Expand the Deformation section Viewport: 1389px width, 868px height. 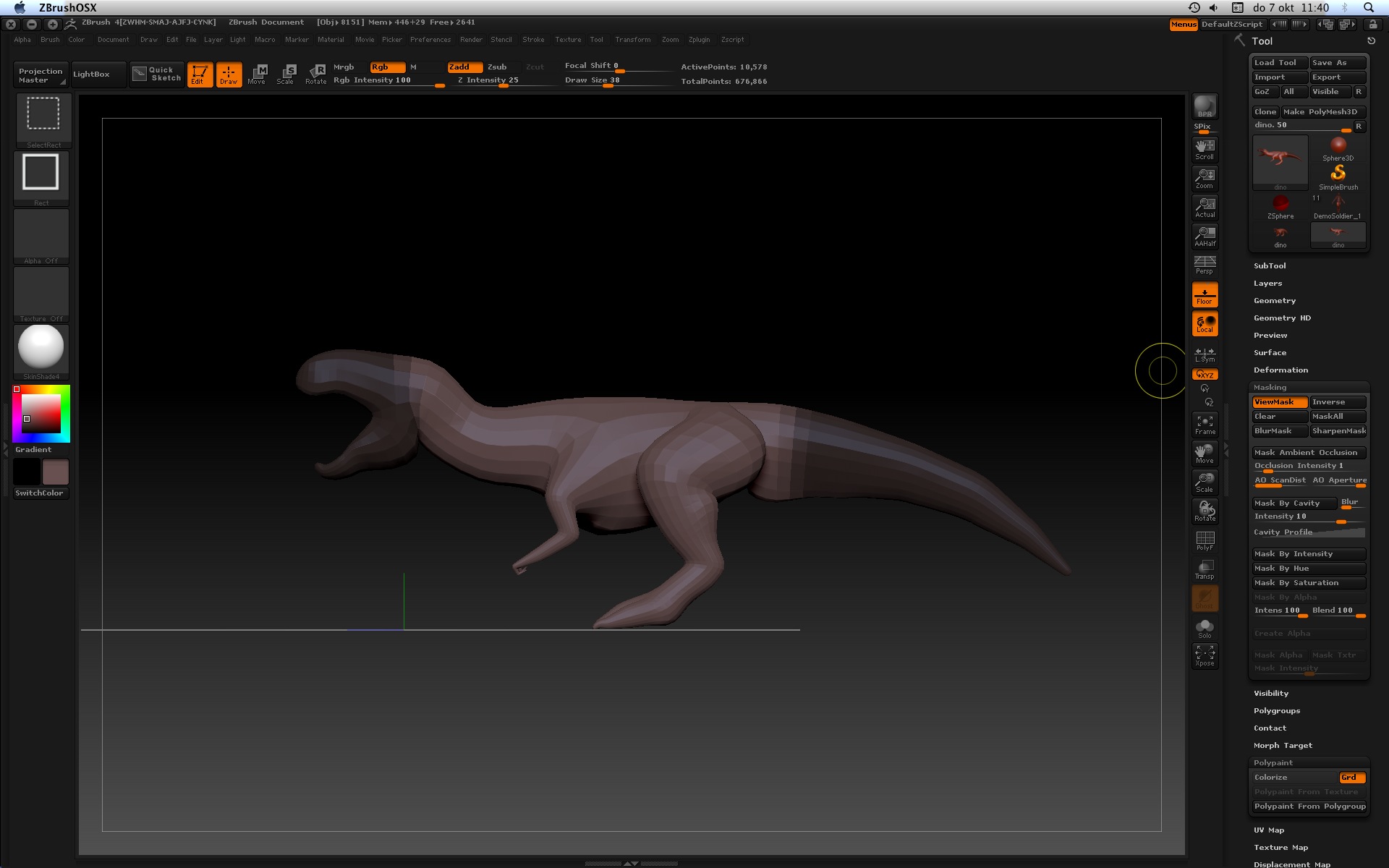pos(1280,370)
